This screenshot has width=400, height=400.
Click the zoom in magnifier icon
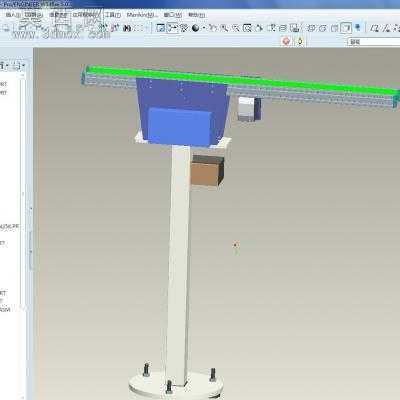(224, 28)
